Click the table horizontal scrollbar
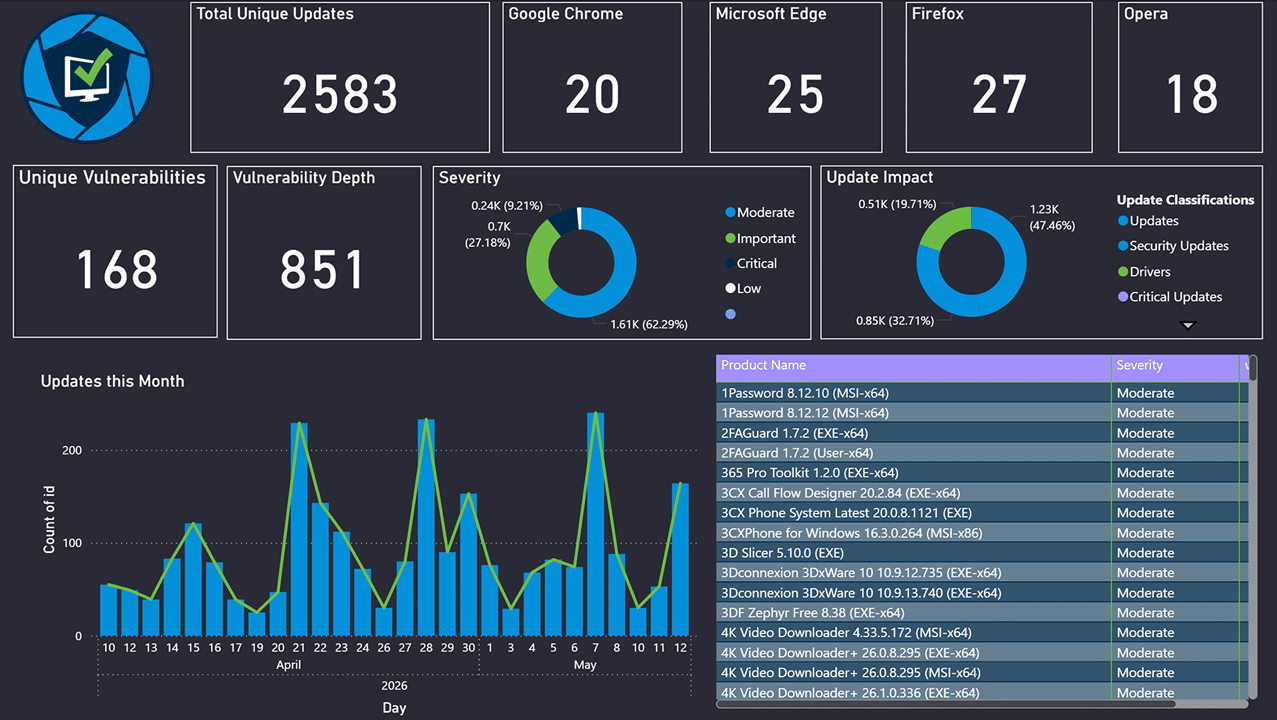 click(x=982, y=705)
